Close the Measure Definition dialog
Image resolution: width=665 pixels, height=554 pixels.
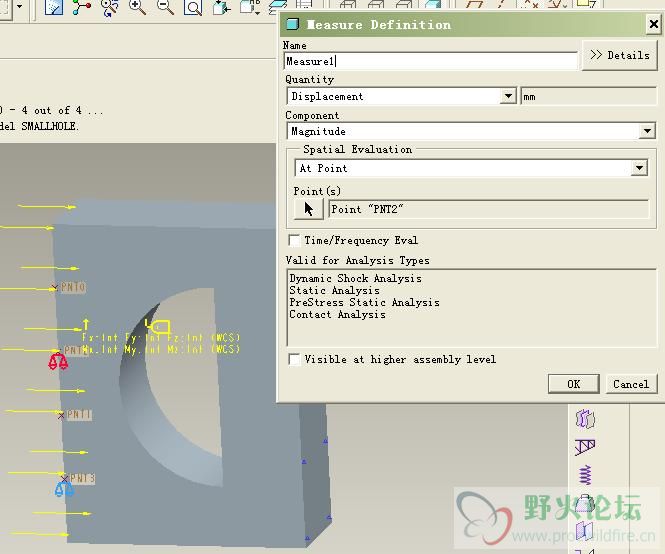[653, 24]
